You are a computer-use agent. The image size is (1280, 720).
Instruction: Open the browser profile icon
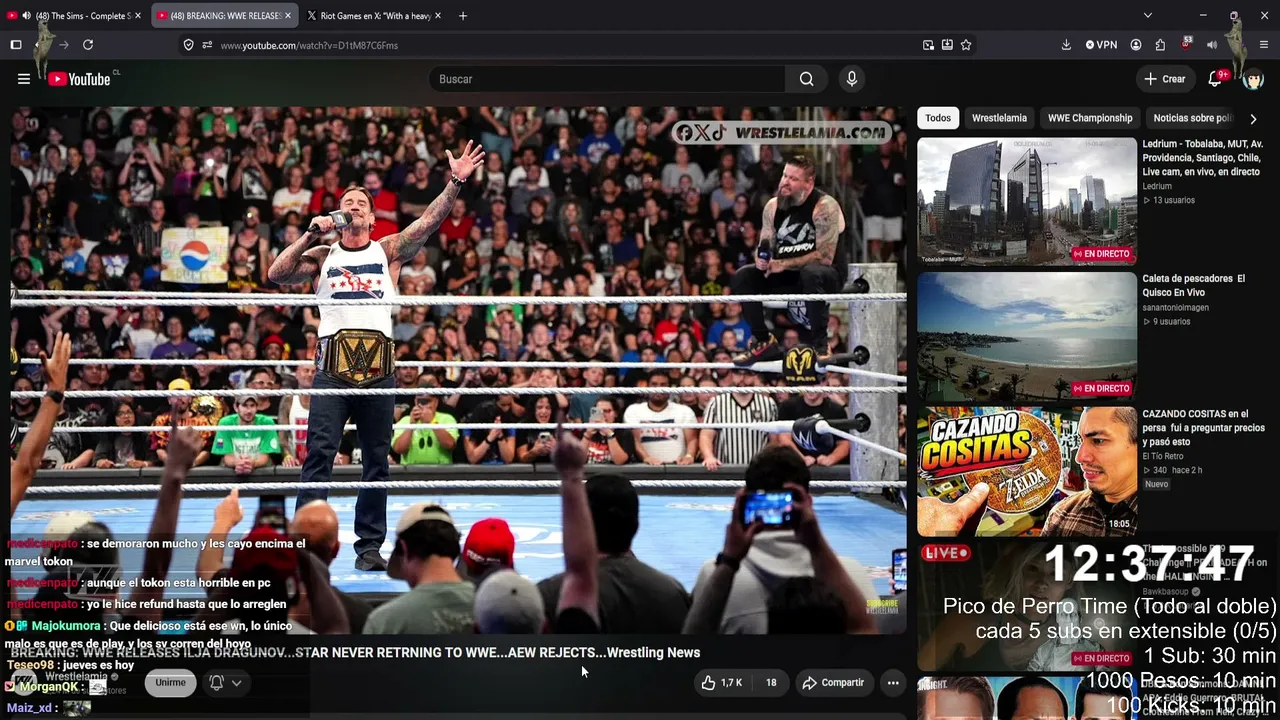tap(1136, 45)
